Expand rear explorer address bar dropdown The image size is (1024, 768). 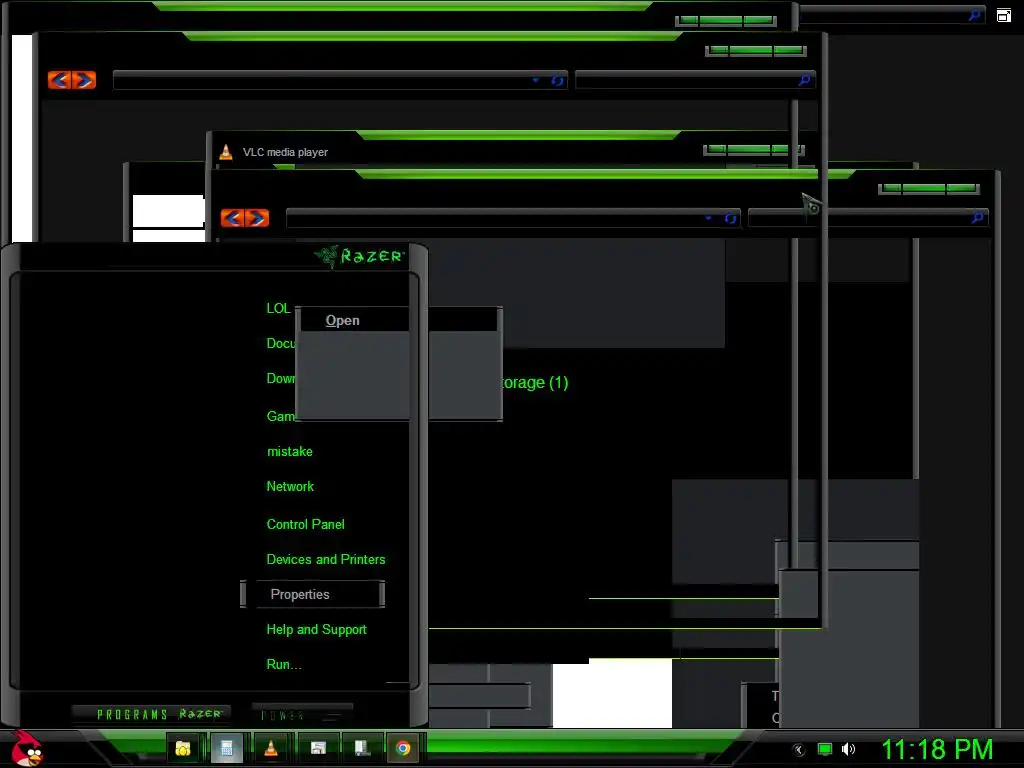pos(536,80)
